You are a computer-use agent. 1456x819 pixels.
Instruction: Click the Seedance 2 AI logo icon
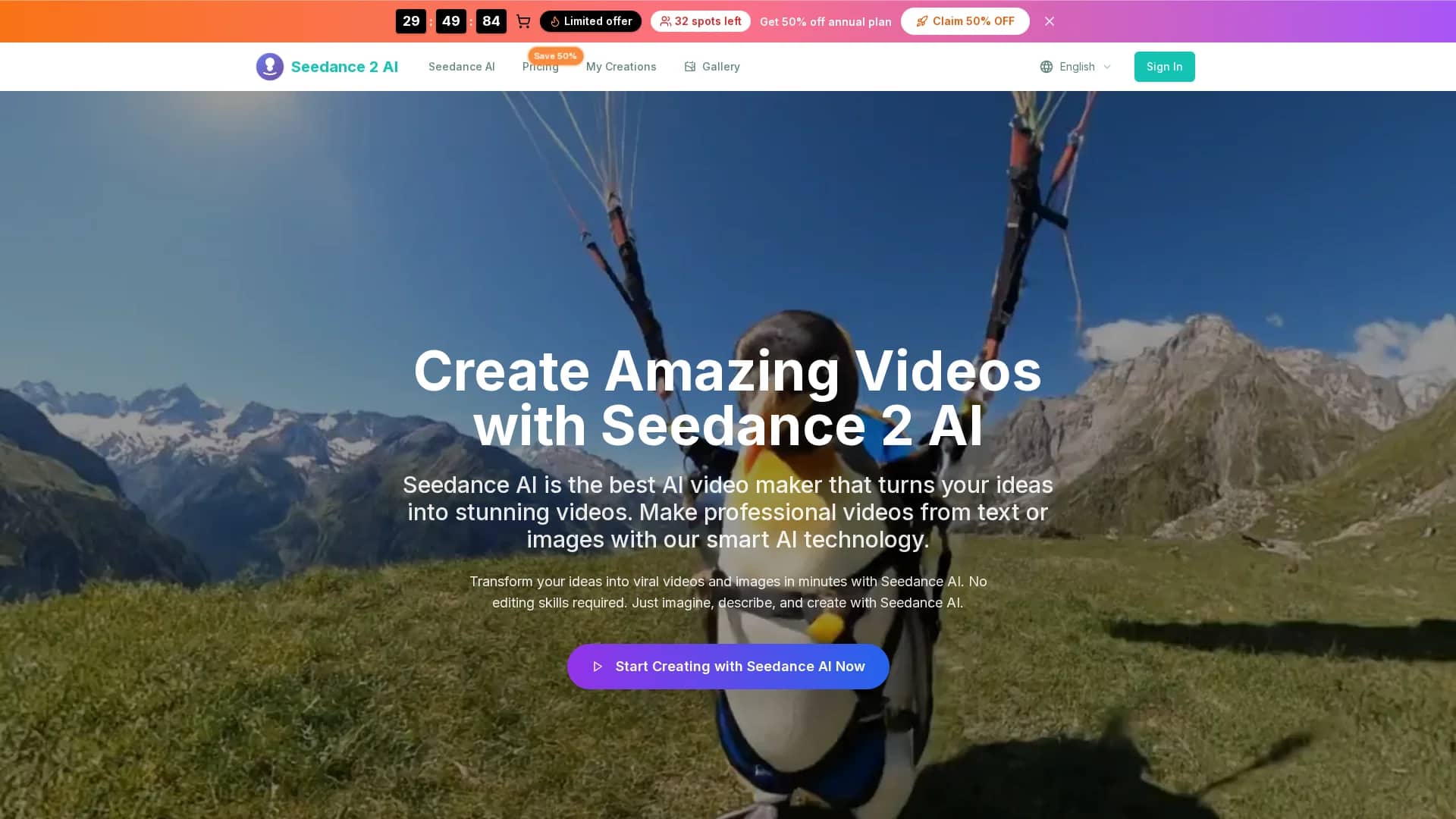(x=270, y=67)
